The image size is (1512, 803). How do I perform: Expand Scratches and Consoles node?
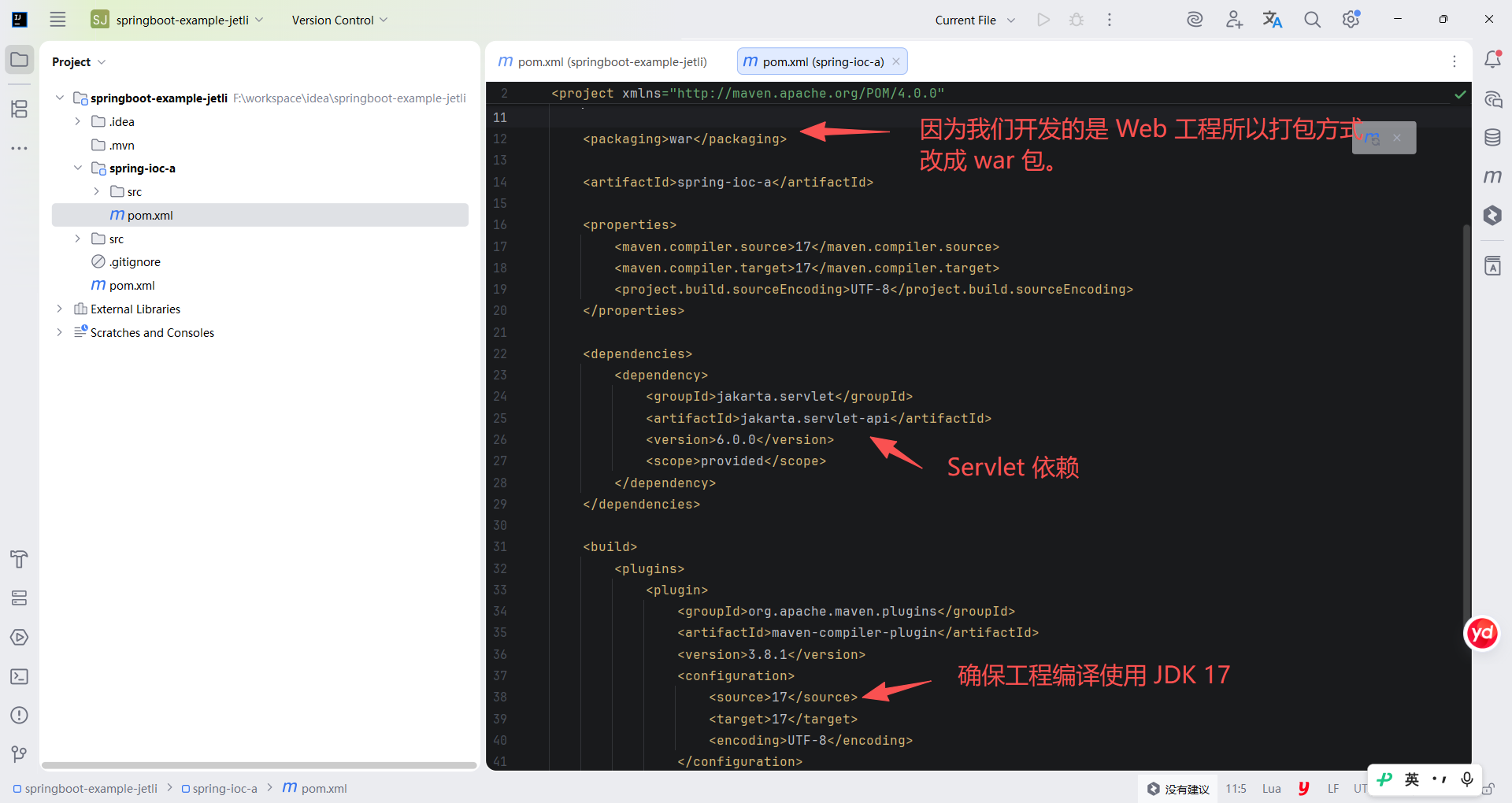(x=60, y=332)
